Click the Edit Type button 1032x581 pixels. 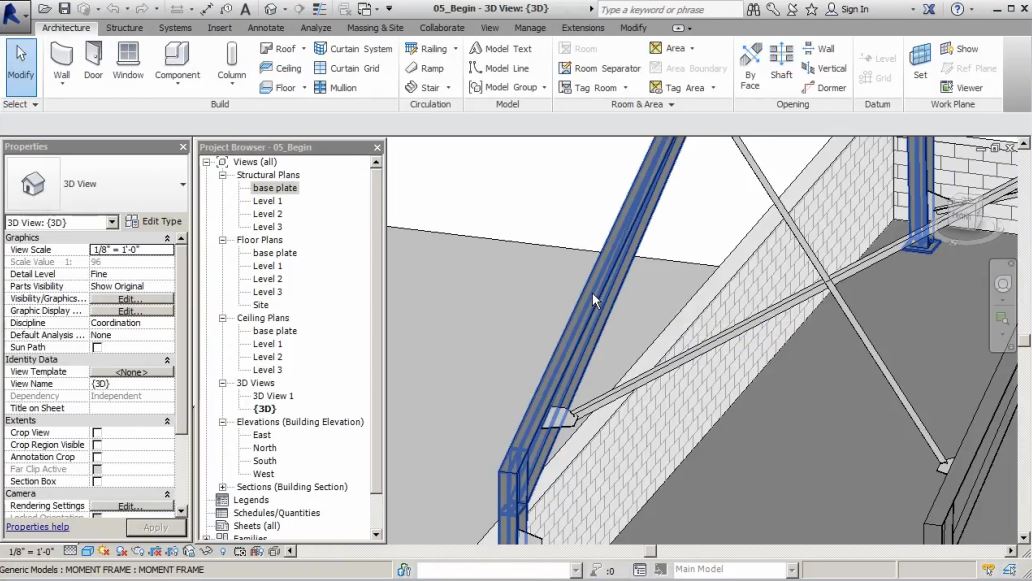154,222
